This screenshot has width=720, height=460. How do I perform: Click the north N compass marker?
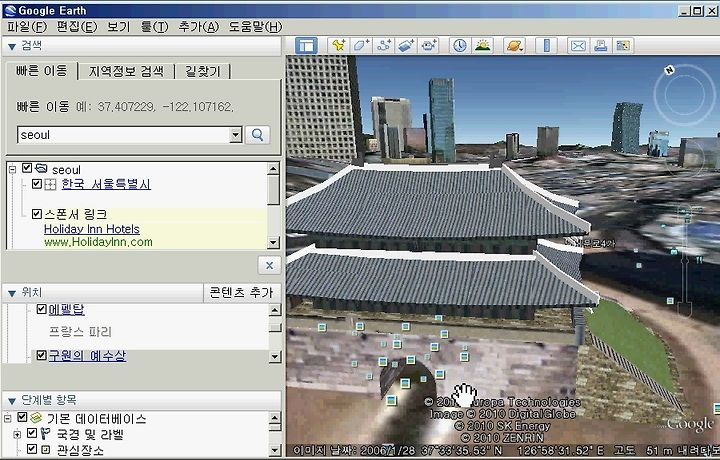pyautogui.click(x=669, y=70)
